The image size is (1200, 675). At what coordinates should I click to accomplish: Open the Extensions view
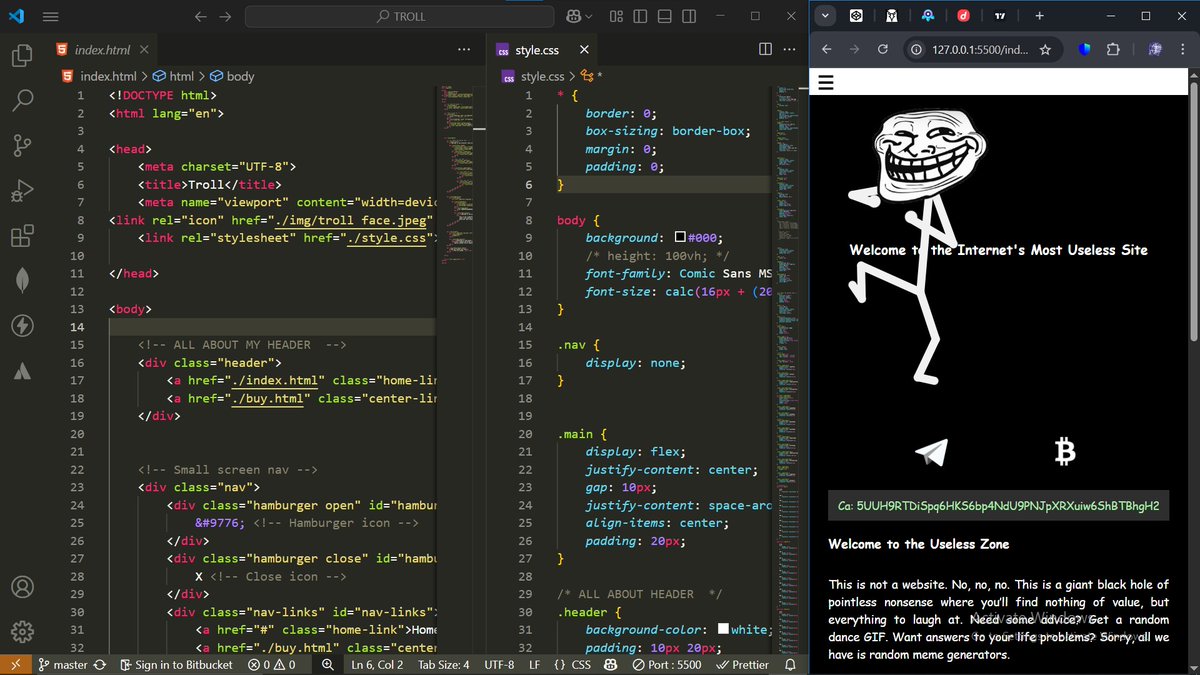22,236
